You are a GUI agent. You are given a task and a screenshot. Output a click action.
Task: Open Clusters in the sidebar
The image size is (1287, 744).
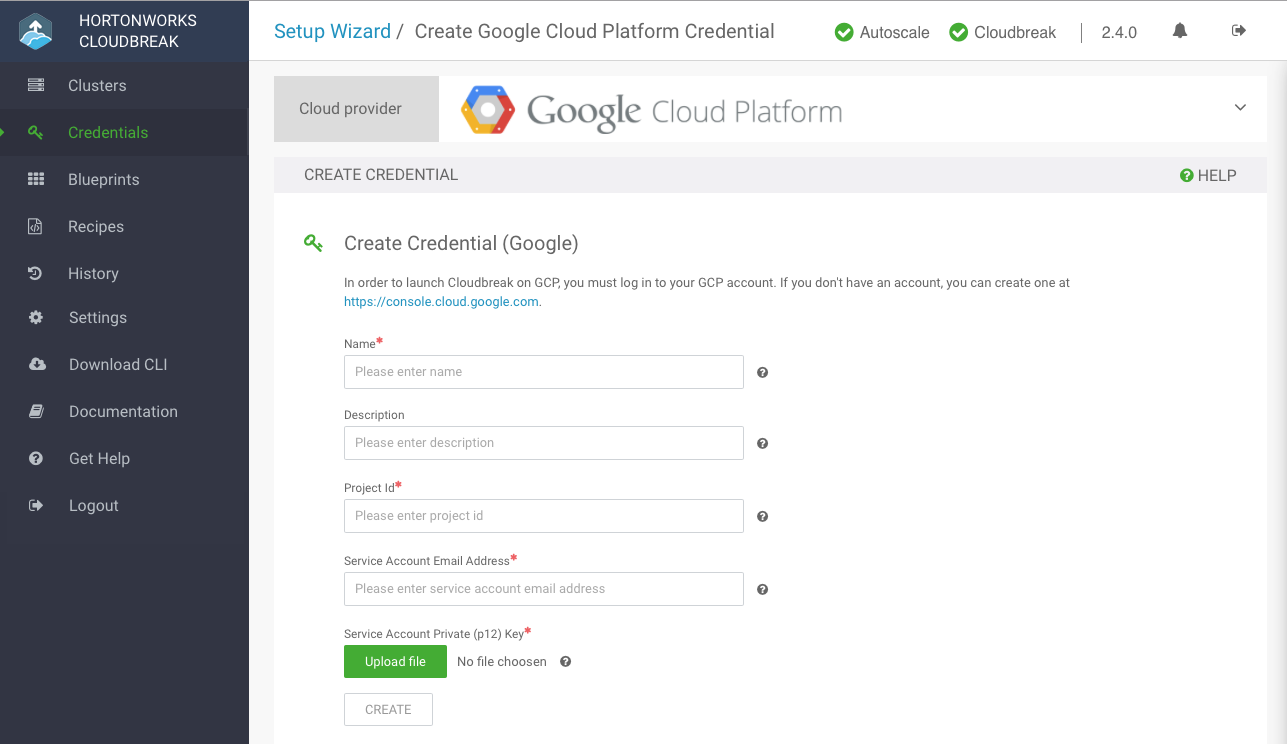coord(97,86)
